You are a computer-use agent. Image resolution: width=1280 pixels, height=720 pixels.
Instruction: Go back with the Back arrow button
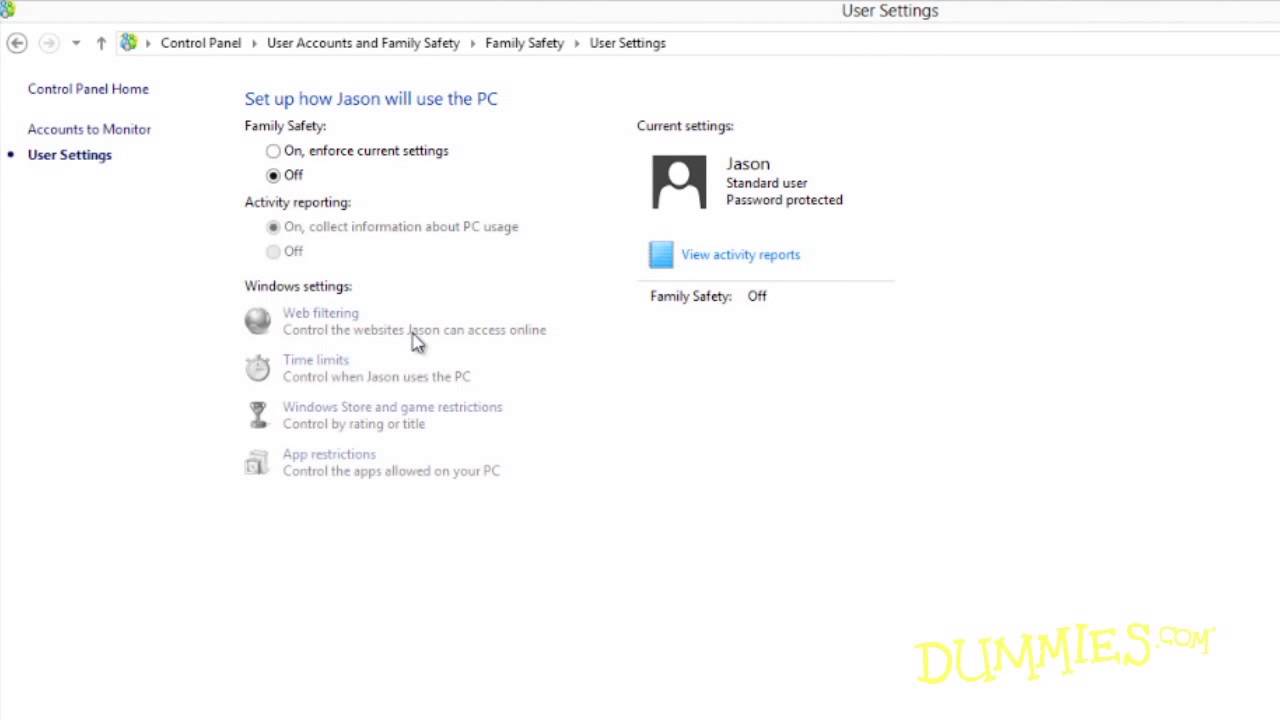coord(17,43)
